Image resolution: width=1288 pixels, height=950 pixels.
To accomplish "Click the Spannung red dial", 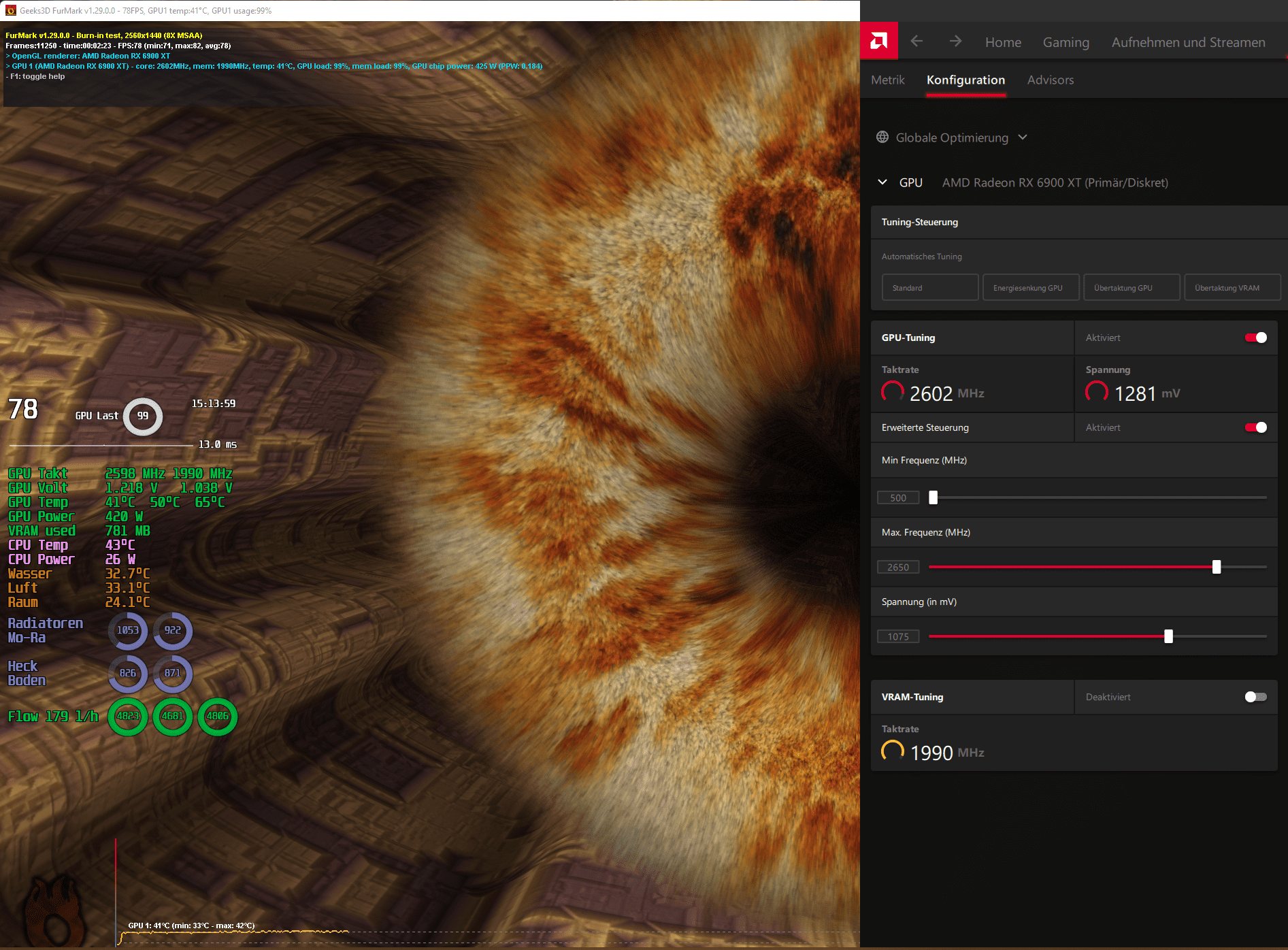I will pyautogui.click(x=1097, y=392).
